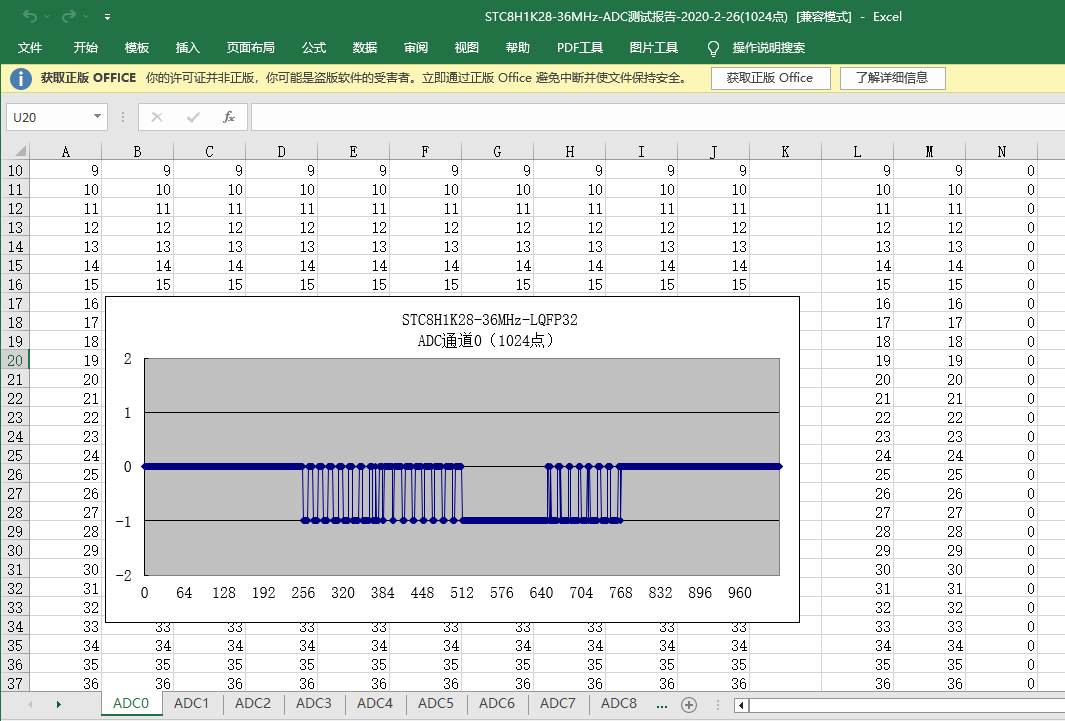Select the ADC5 sheet tab
Viewport: 1065px width, 721px height.
pos(435,703)
